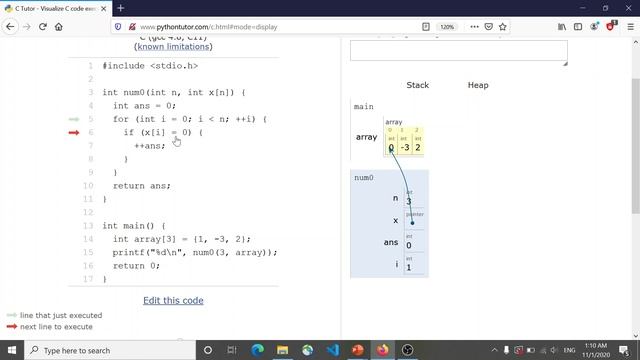The width and height of the screenshot is (640, 360).
Task: Open the Windows Start menu
Action: pos(12,350)
